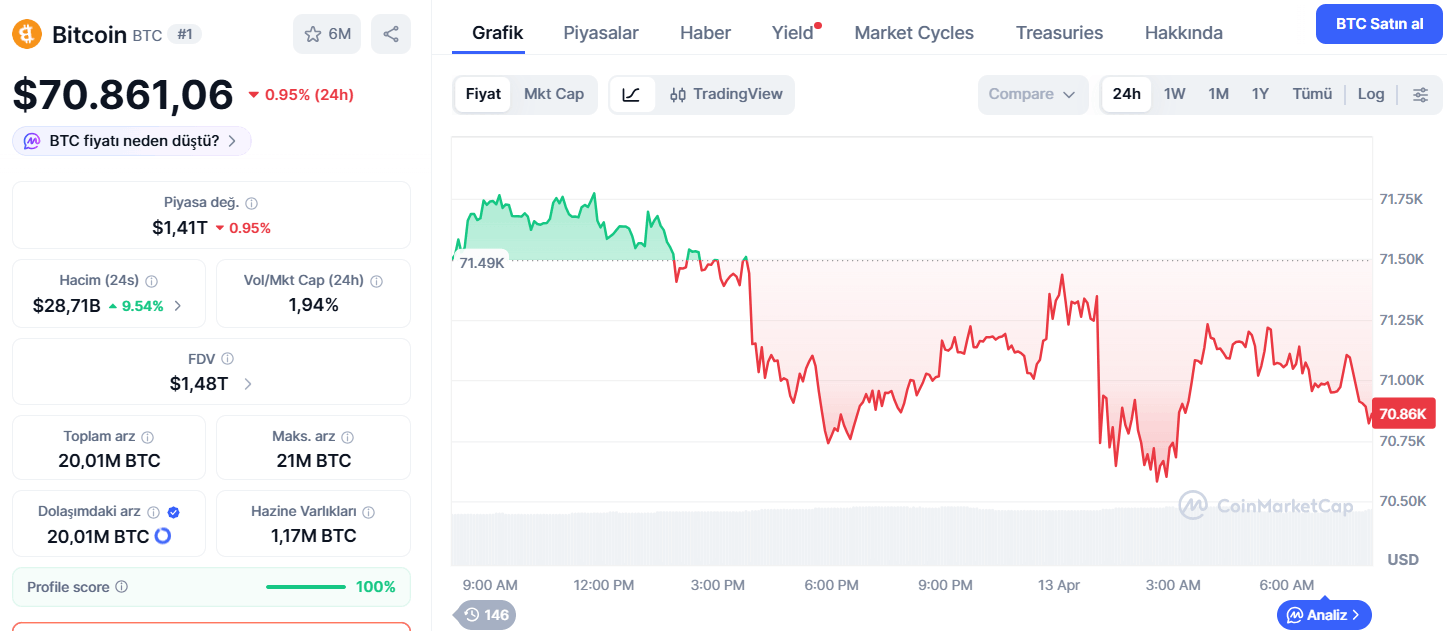Expand Hacim (24s) volume chevron
Screen dimensions: 1447x631
[178, 306]
